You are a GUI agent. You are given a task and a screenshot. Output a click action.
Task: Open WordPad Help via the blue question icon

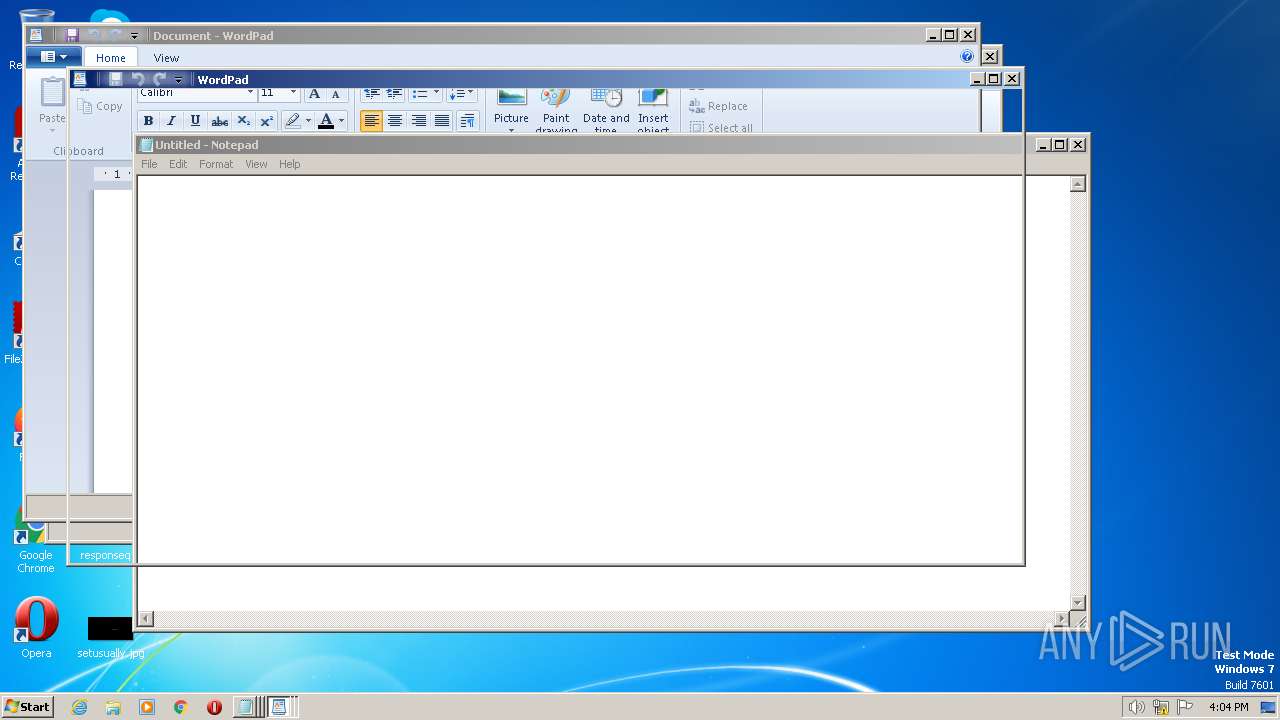coord(967,57)
